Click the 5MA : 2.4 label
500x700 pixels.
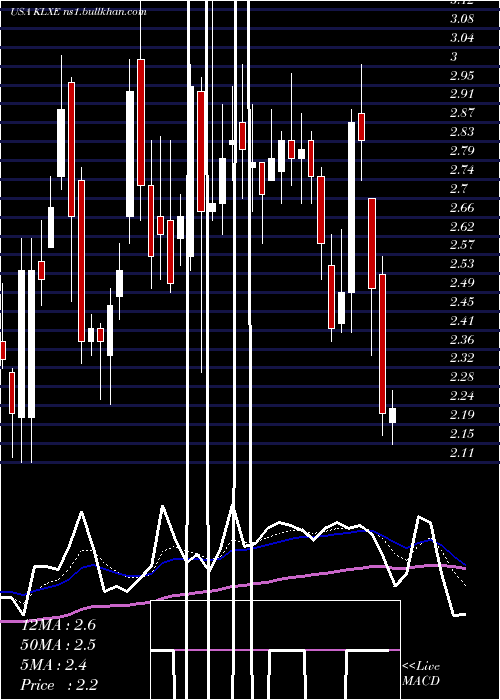click(x=54, y=665)
